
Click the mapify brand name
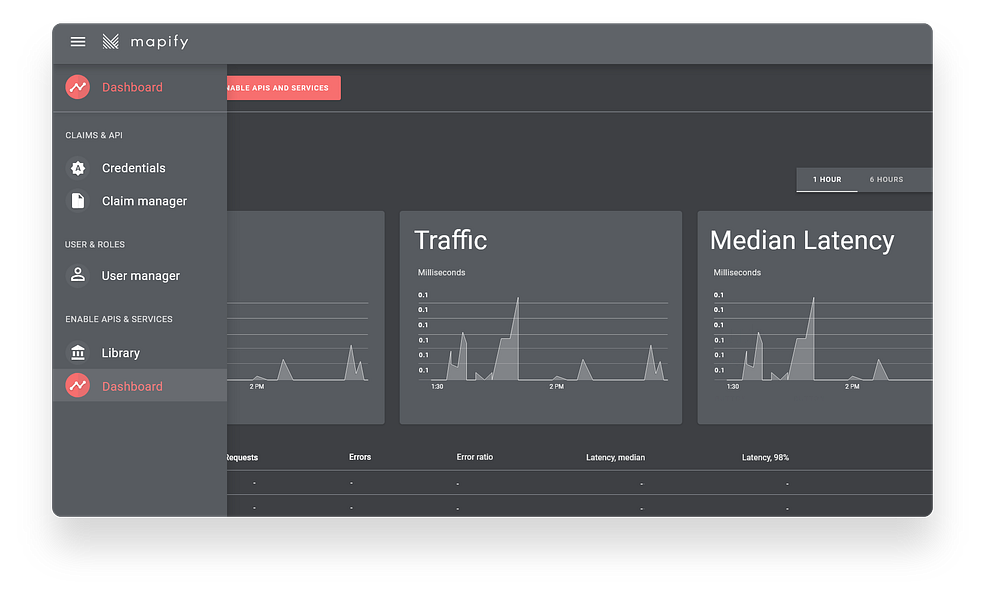coord(159,42)
